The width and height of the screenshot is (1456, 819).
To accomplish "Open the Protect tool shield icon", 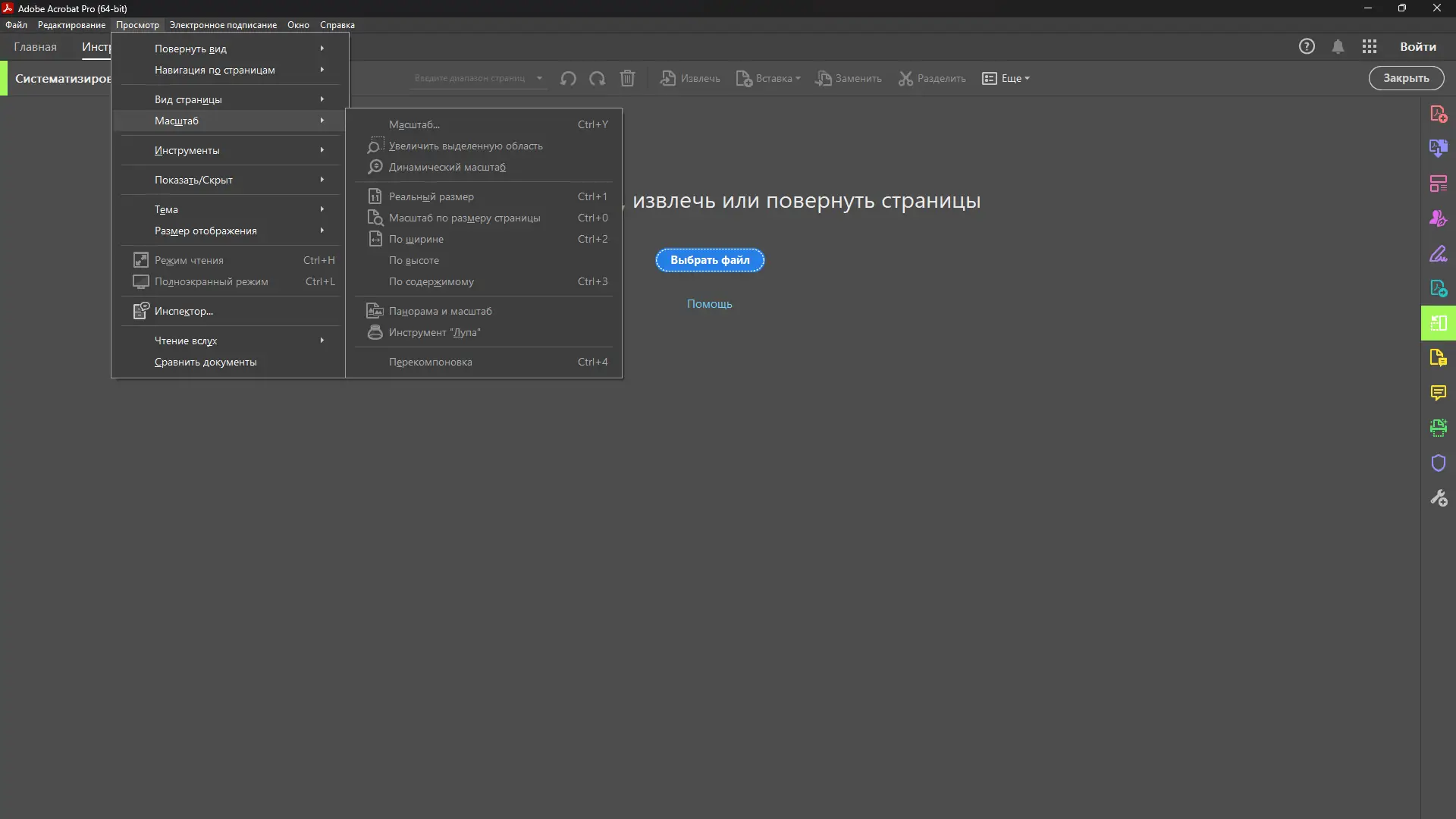I will (x=1438, y=463).
